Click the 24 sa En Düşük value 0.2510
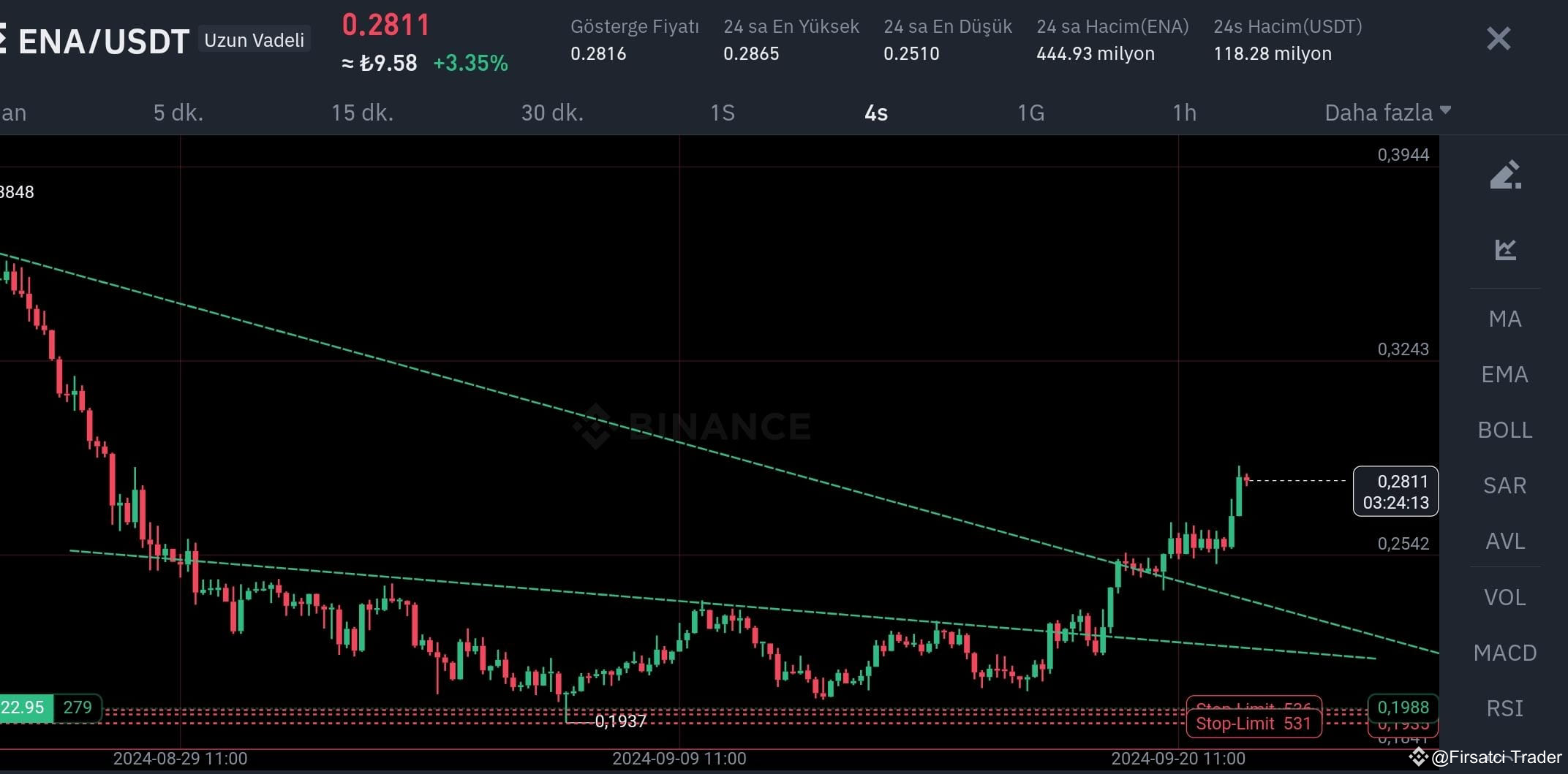The height and width of the screenshot is (774, 1568). point(911,53)
